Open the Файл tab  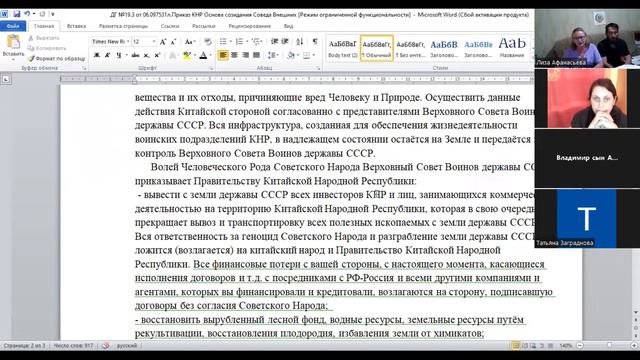[13, 26]
